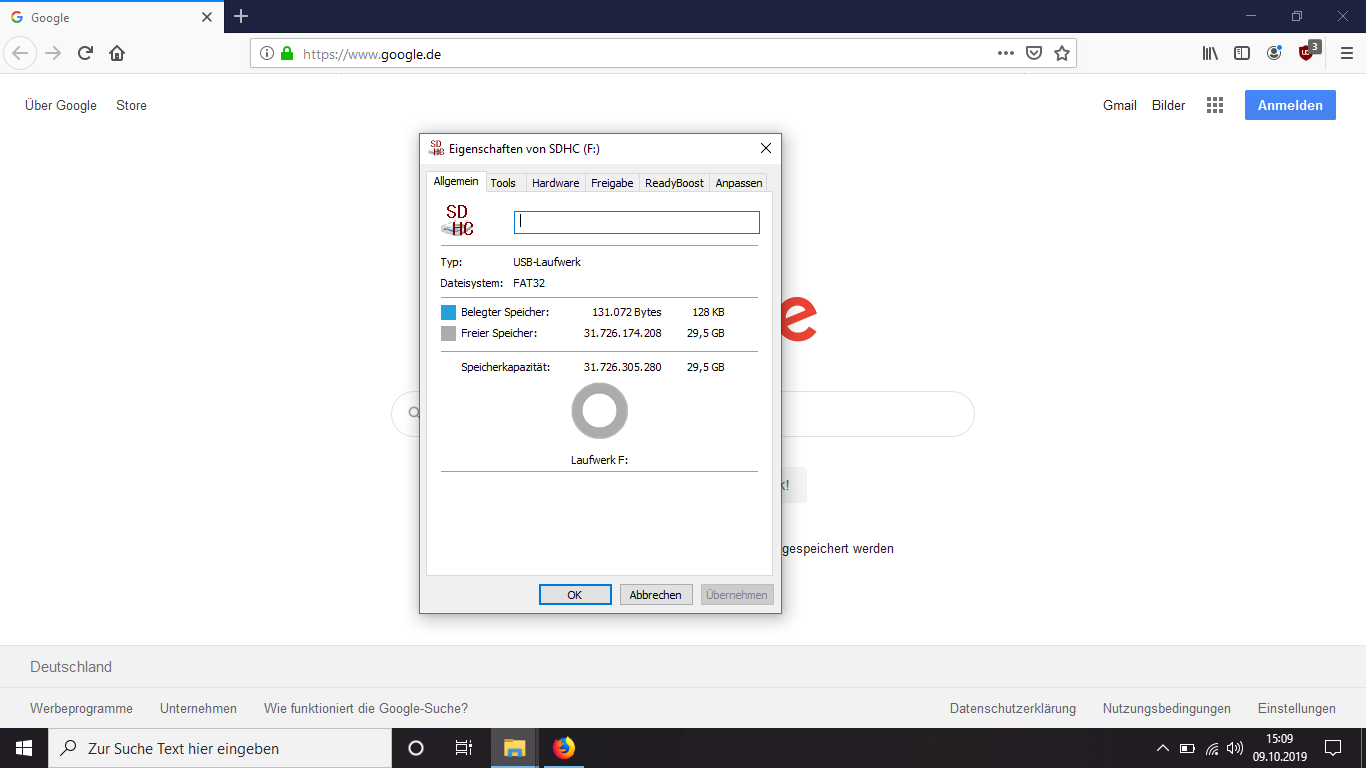
Task: Open the Firefox library icon
Action: (x=1209, y=53)
